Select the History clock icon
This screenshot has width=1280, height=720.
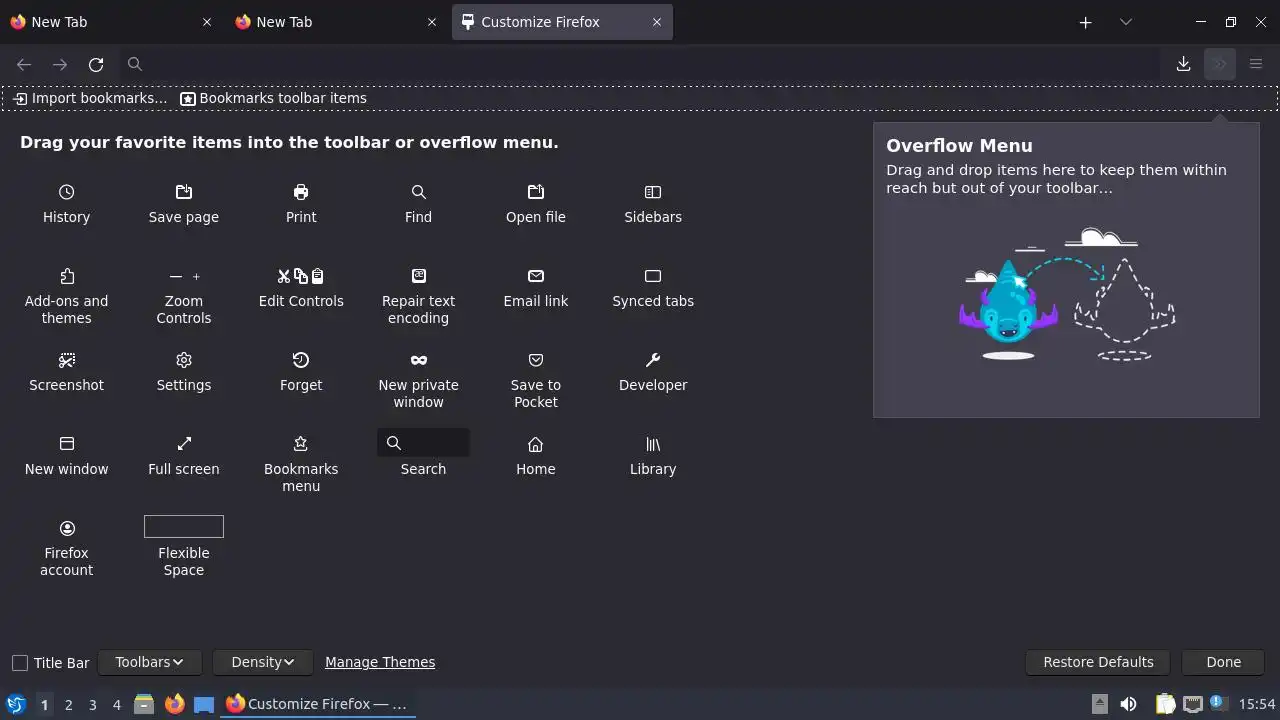(66, 192)
